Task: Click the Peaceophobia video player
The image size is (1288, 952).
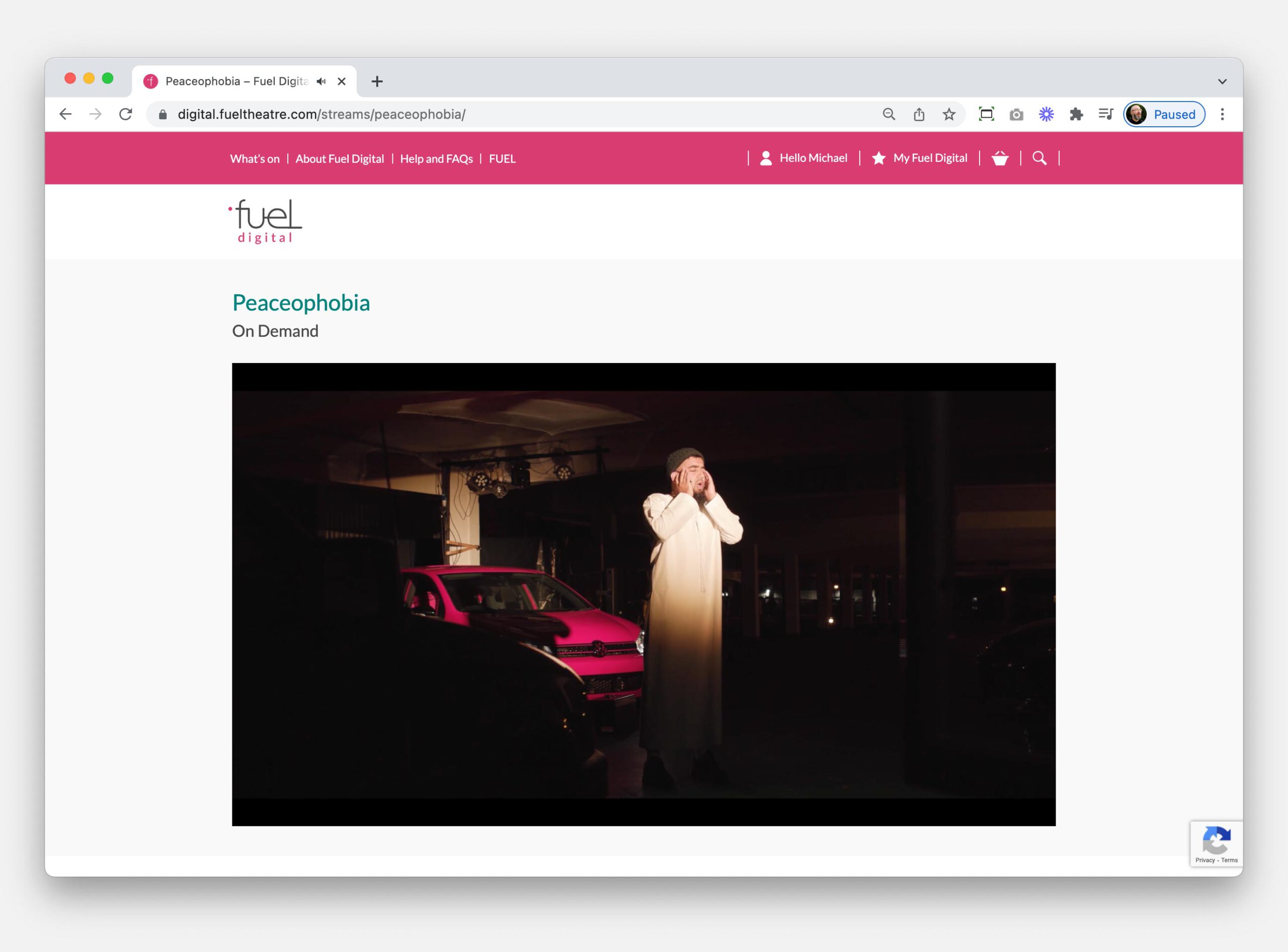Action: tap(643, 594)
